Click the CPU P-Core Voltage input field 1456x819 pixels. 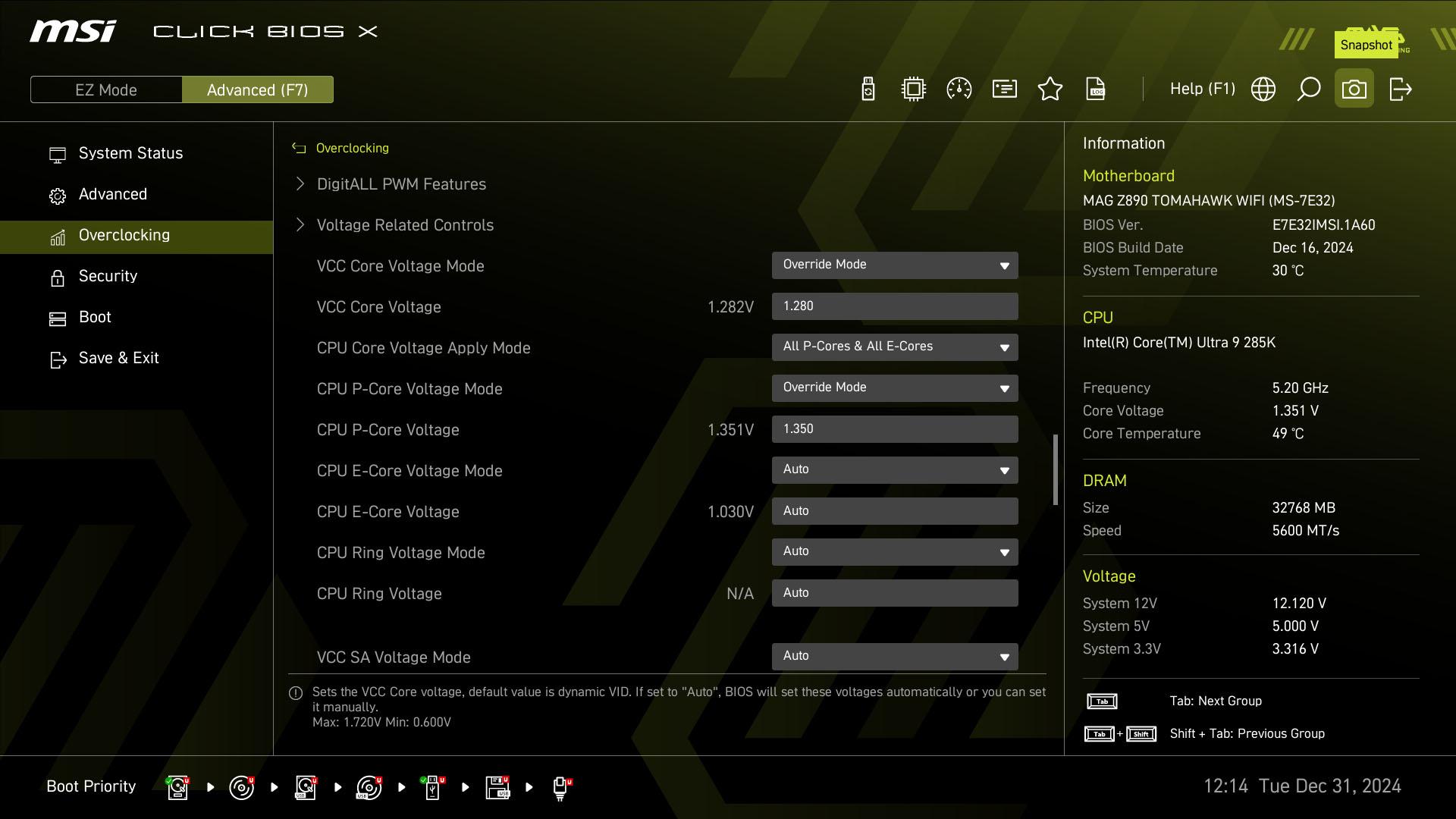pos(895,429)
